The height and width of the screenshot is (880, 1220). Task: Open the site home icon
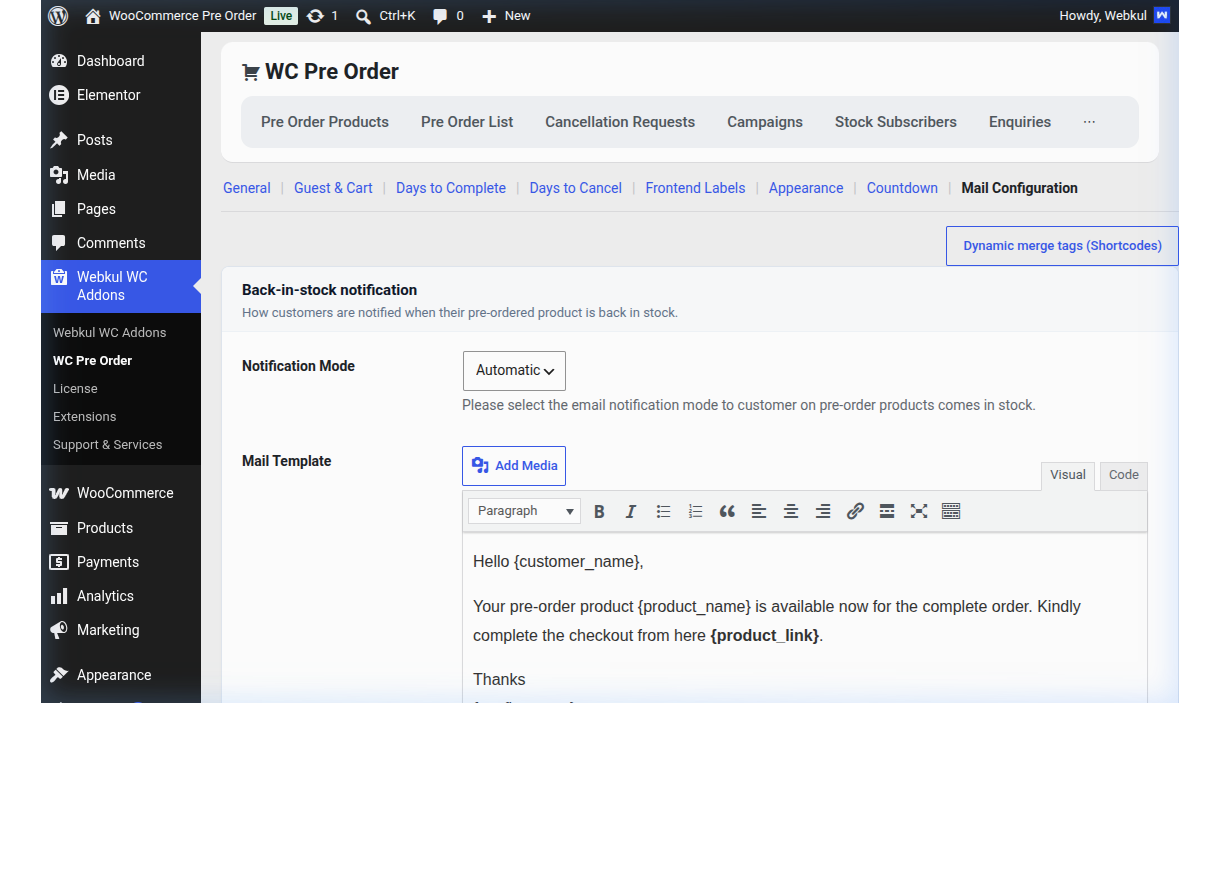(93, 16)
